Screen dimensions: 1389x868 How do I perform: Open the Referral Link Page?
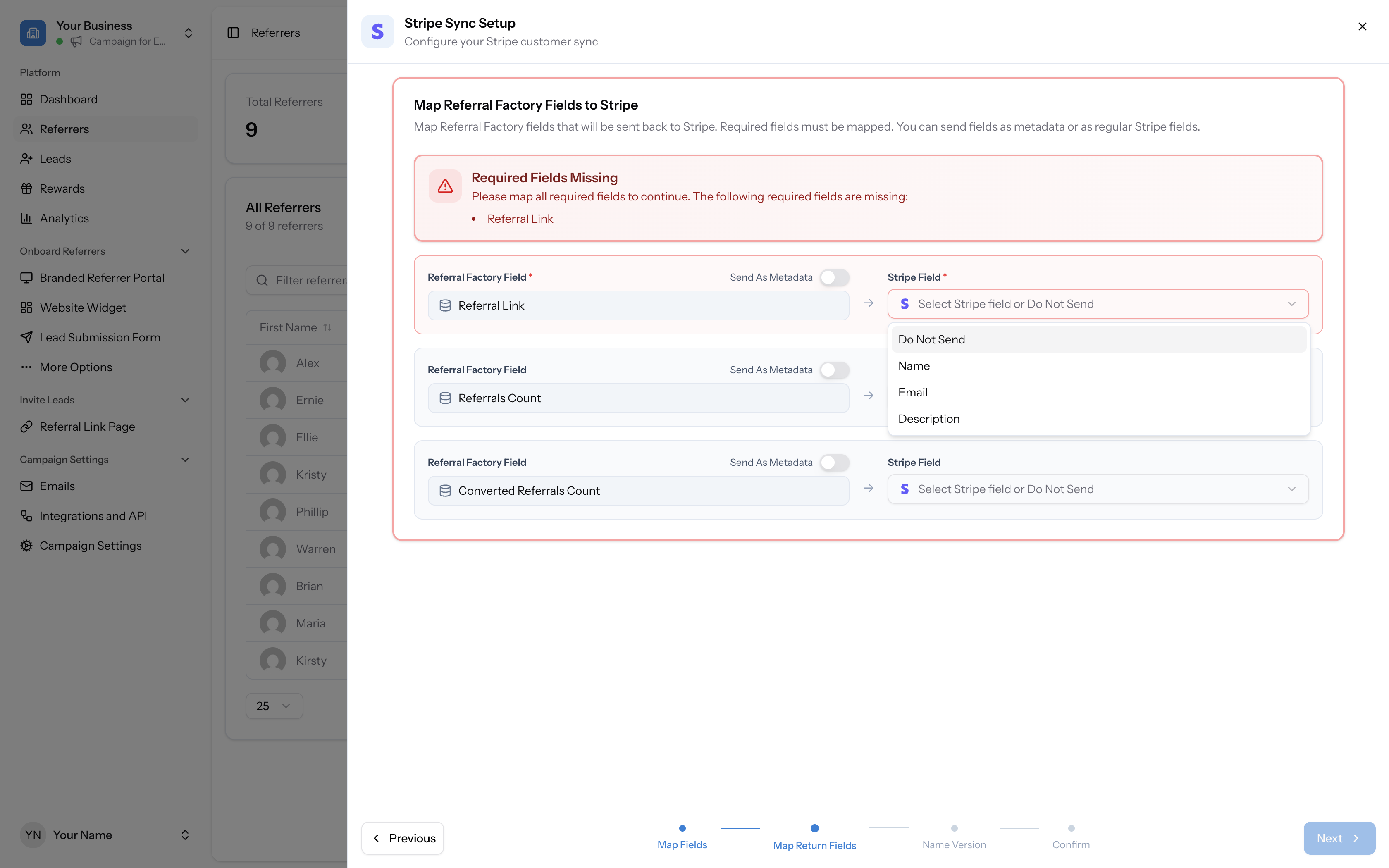click(87, 426)
